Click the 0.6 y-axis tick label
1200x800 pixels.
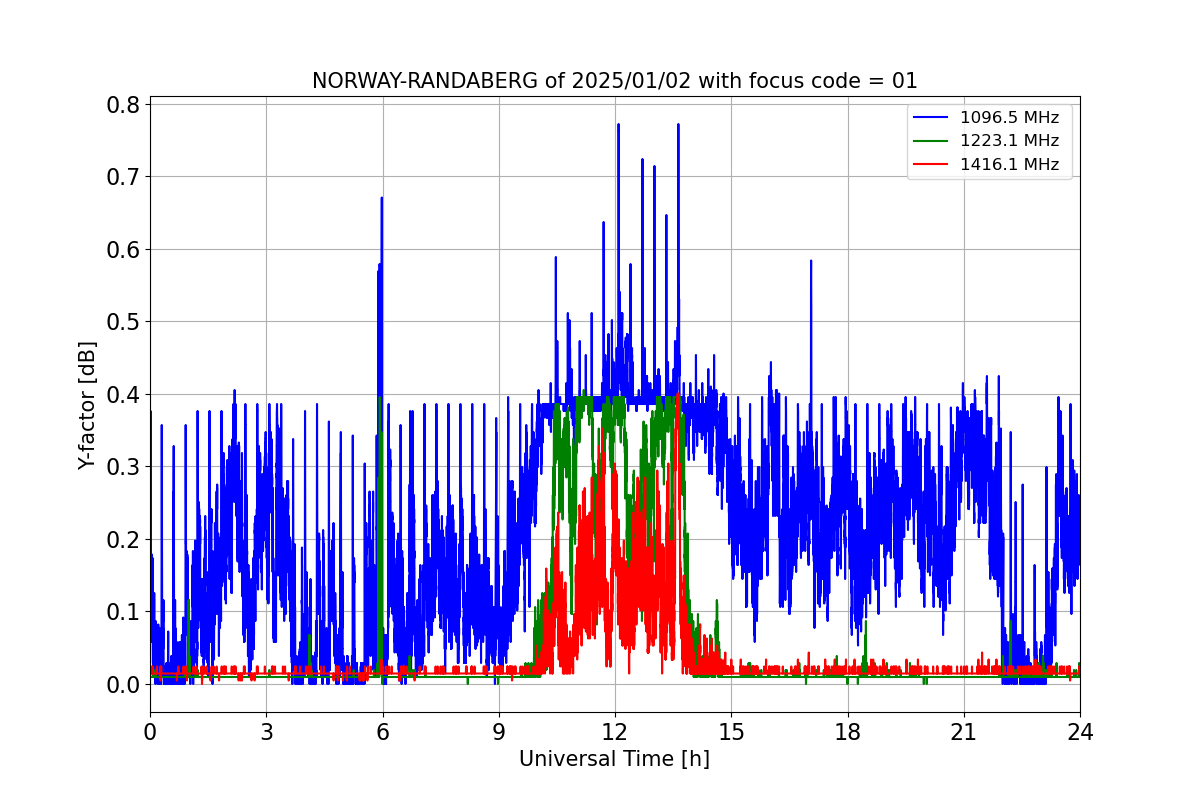123,249
